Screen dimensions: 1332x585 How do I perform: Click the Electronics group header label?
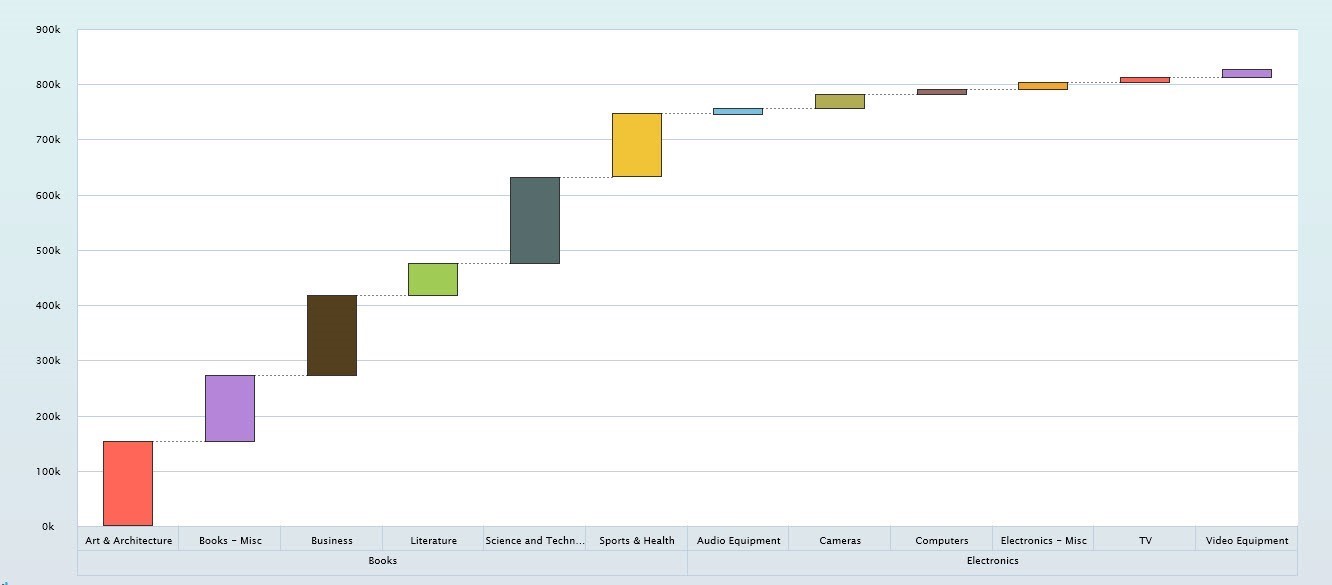point(992,561)
